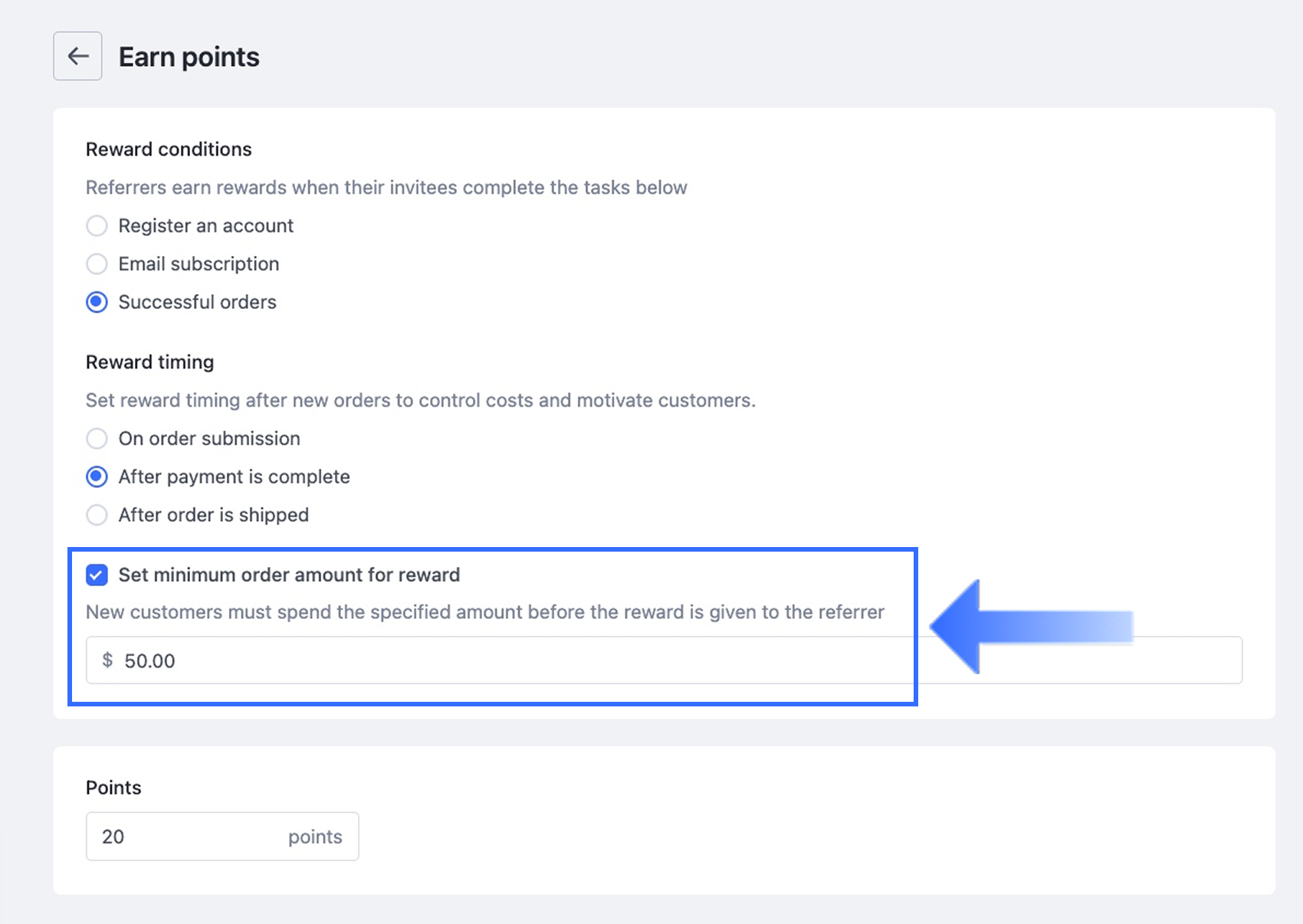
Task: Click the dollar sign in amount field
Action: 107,660
